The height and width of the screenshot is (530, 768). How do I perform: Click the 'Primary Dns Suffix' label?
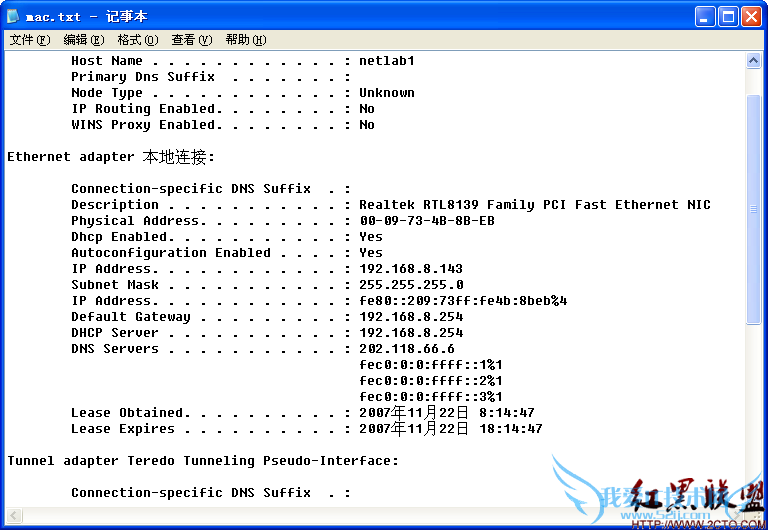pos(143,77)
